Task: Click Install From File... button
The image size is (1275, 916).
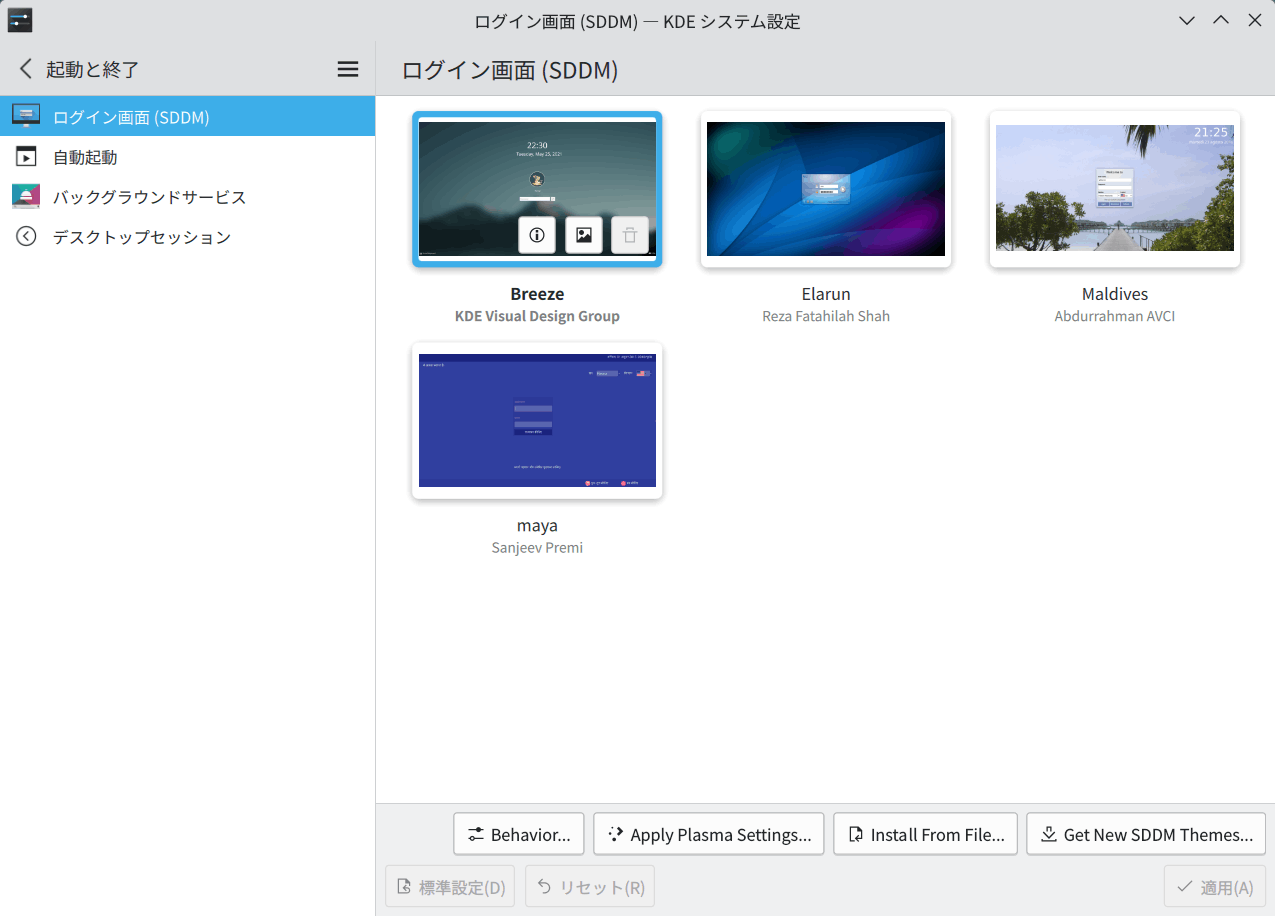Action: pos(926,834)
